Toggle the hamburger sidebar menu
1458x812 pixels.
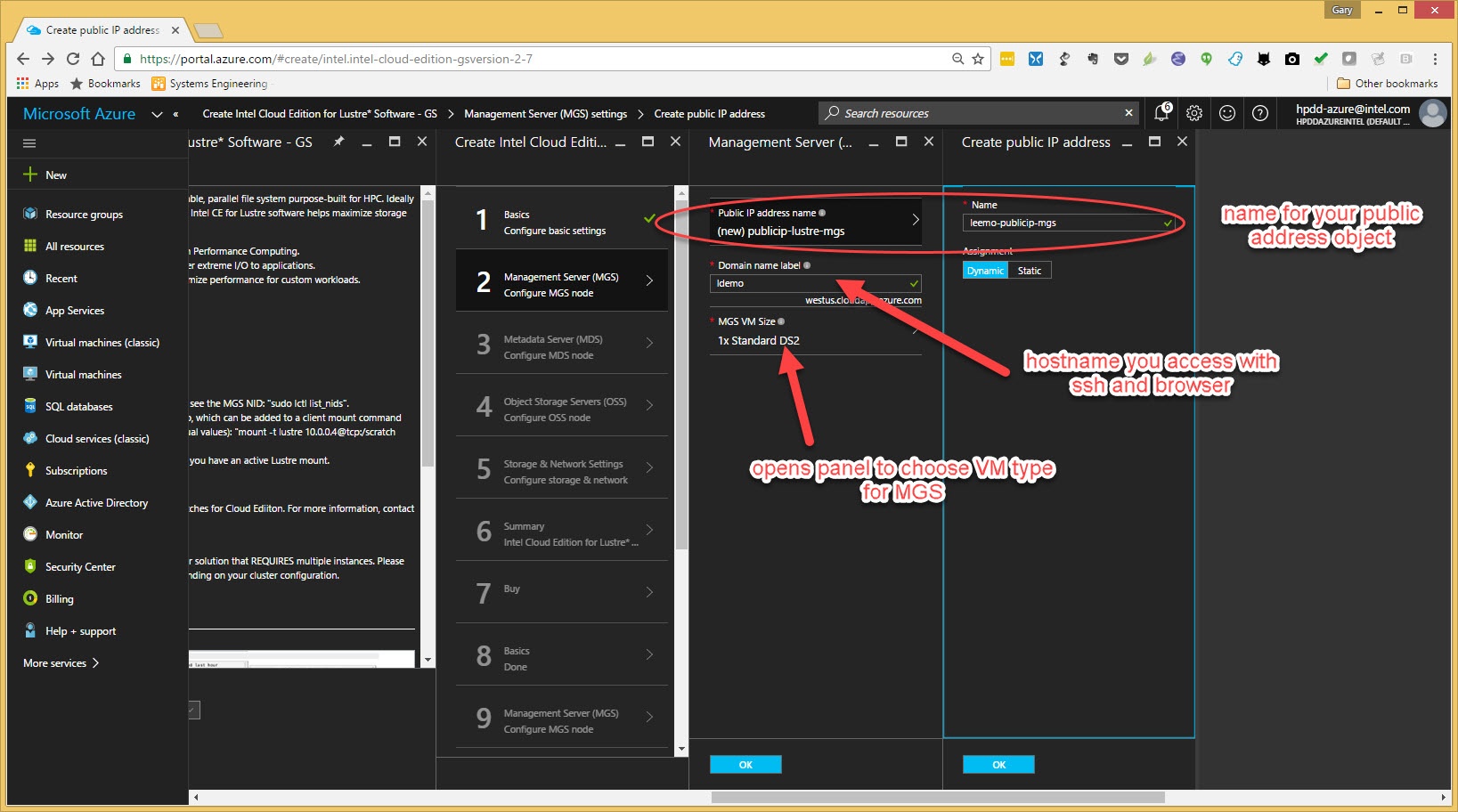[29, 142]
